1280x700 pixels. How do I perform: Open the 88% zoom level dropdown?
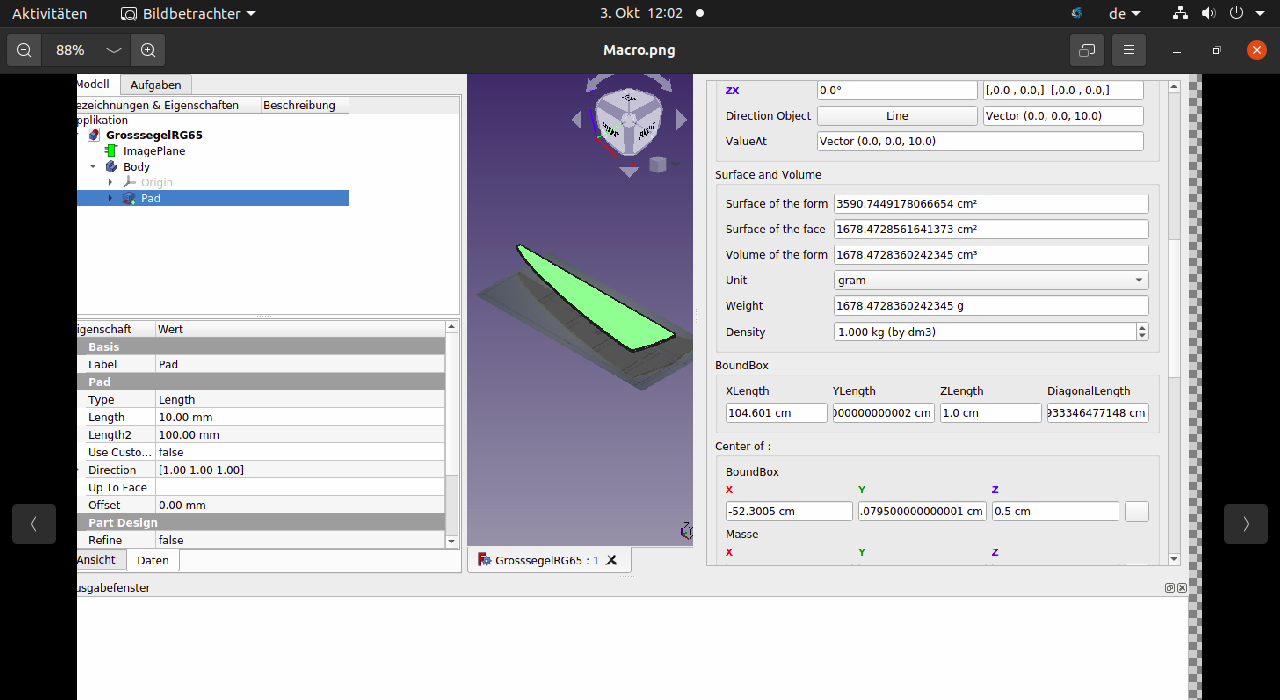(114, 50)
